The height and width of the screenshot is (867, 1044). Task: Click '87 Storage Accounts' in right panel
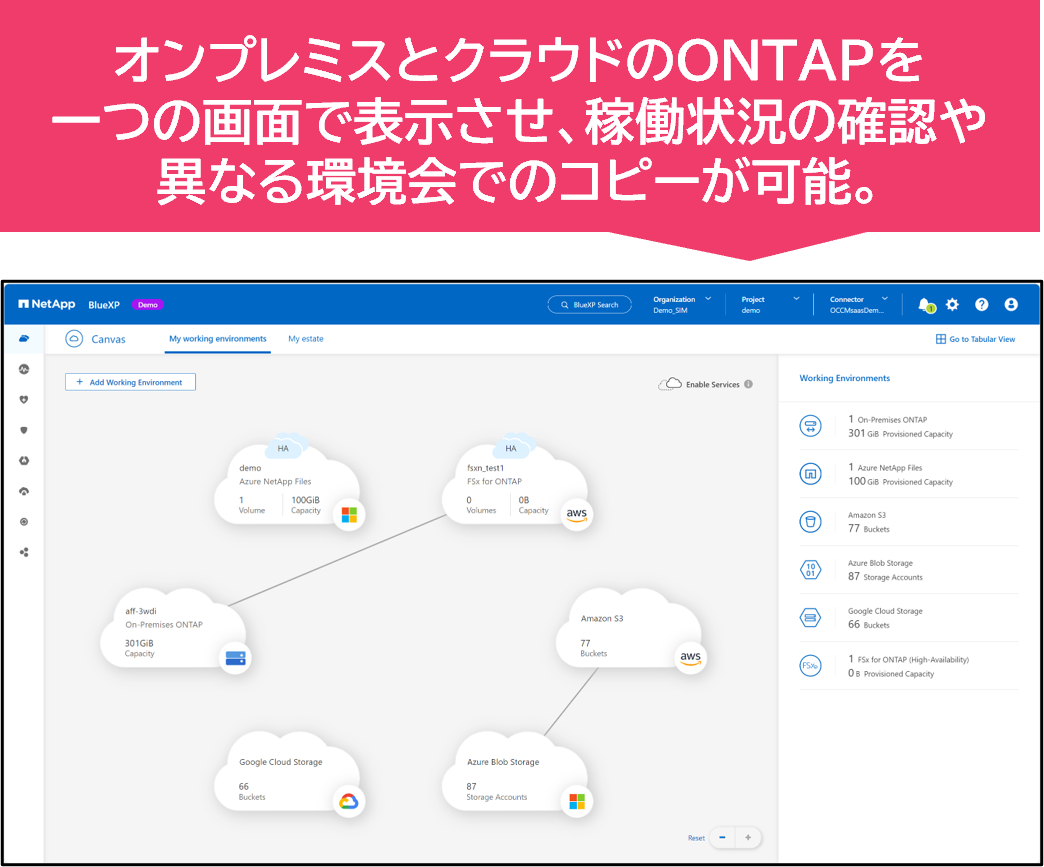click(885, 577)
